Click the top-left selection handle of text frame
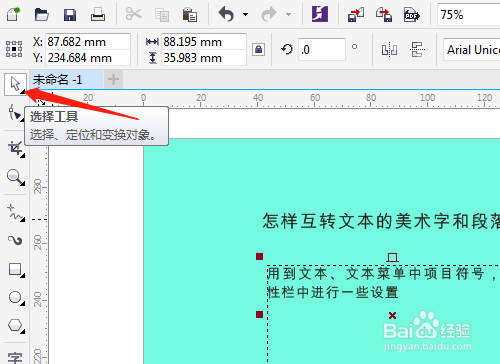Viewport: 500px width, 364px height. click(259, 256)
